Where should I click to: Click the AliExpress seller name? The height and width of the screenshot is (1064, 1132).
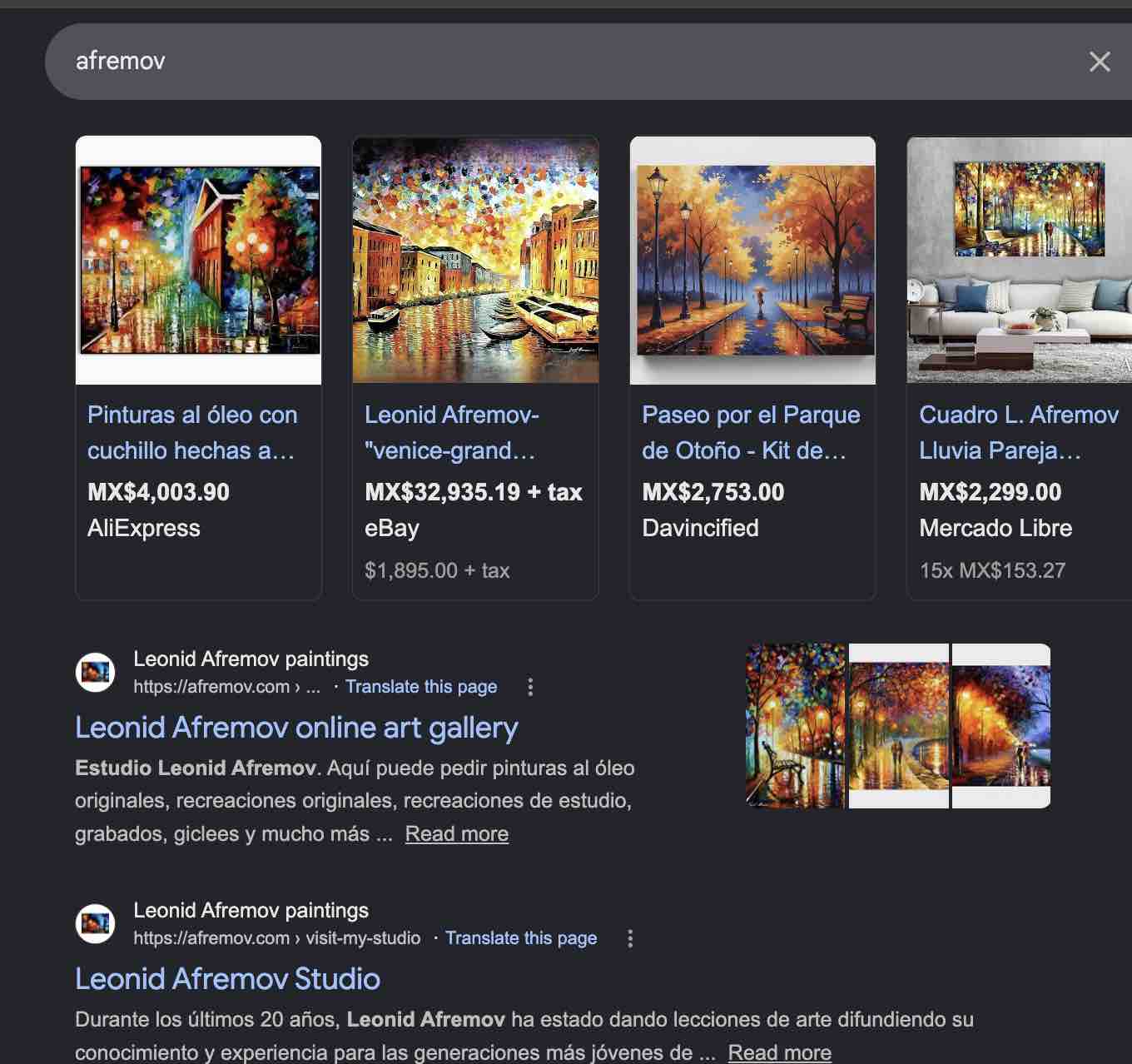[x=144, y=529]
